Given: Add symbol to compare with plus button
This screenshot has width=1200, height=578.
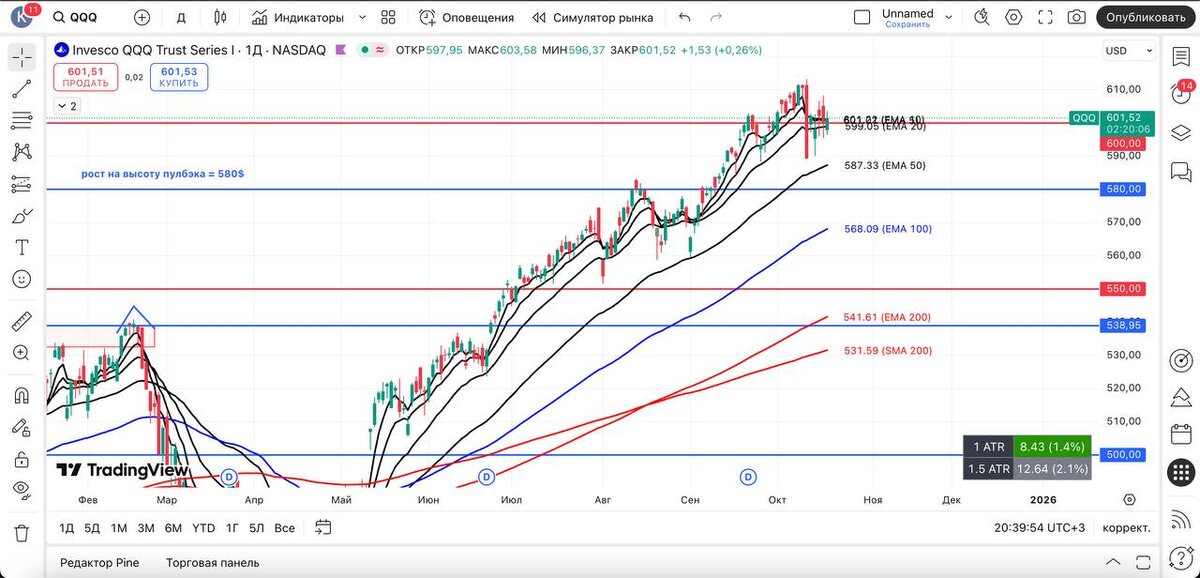Looking at the screenshot, I should point(142,17).
